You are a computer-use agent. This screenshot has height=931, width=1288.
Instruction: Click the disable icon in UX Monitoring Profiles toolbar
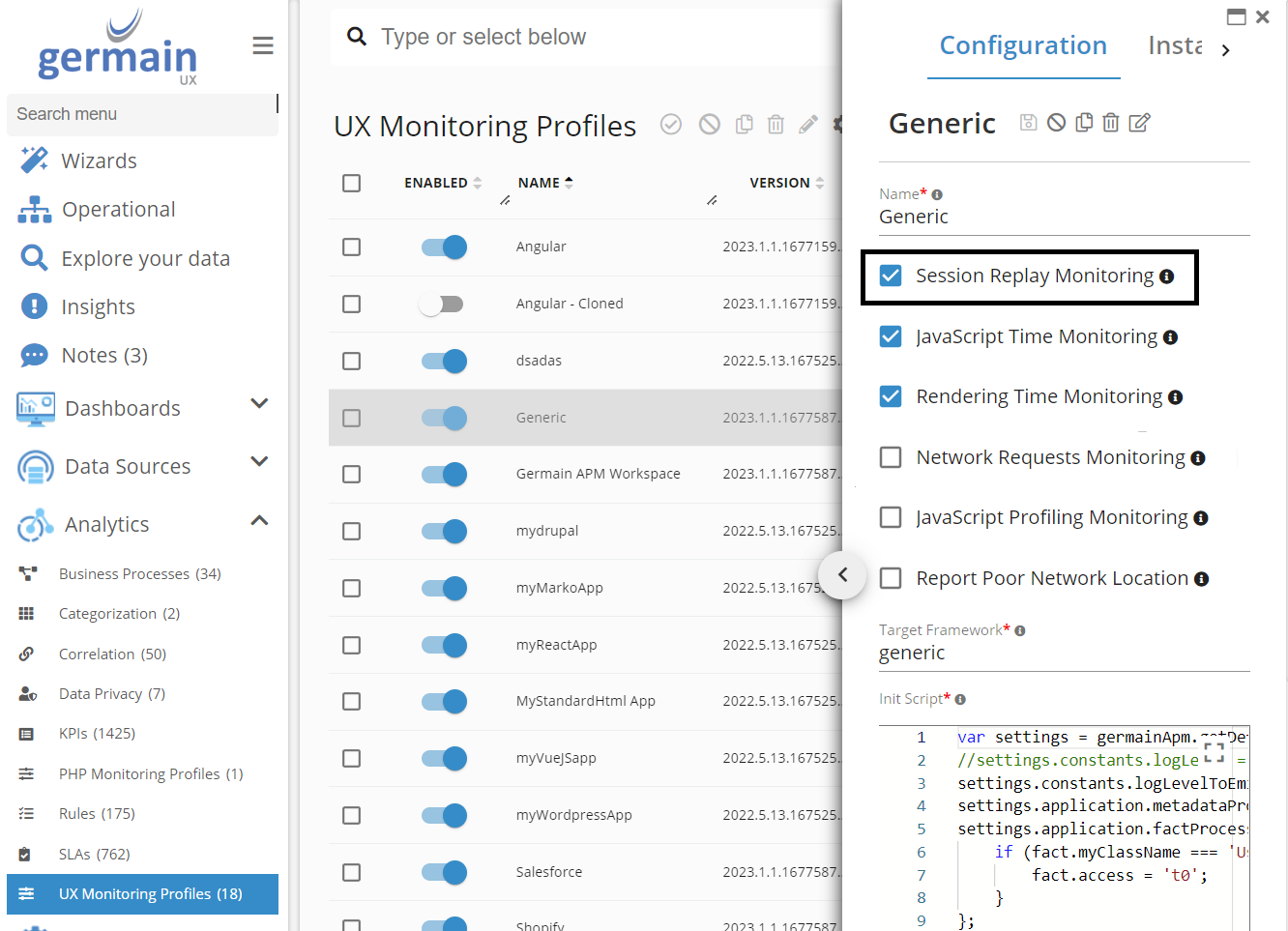(710, 125)
